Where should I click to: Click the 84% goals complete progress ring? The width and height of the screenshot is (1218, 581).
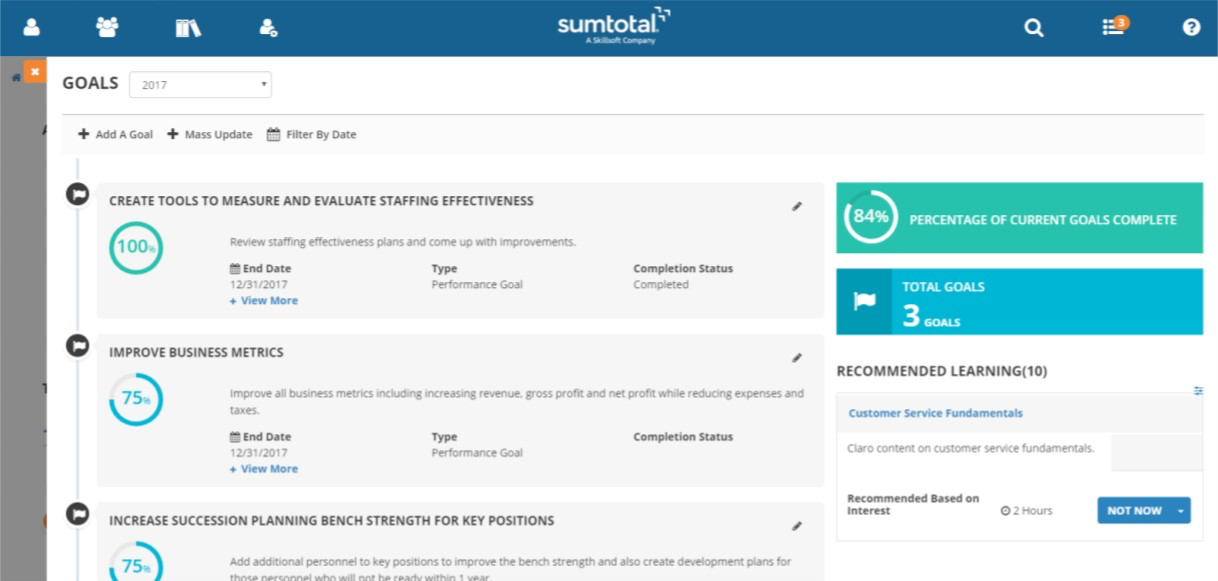tap(869, 217)
